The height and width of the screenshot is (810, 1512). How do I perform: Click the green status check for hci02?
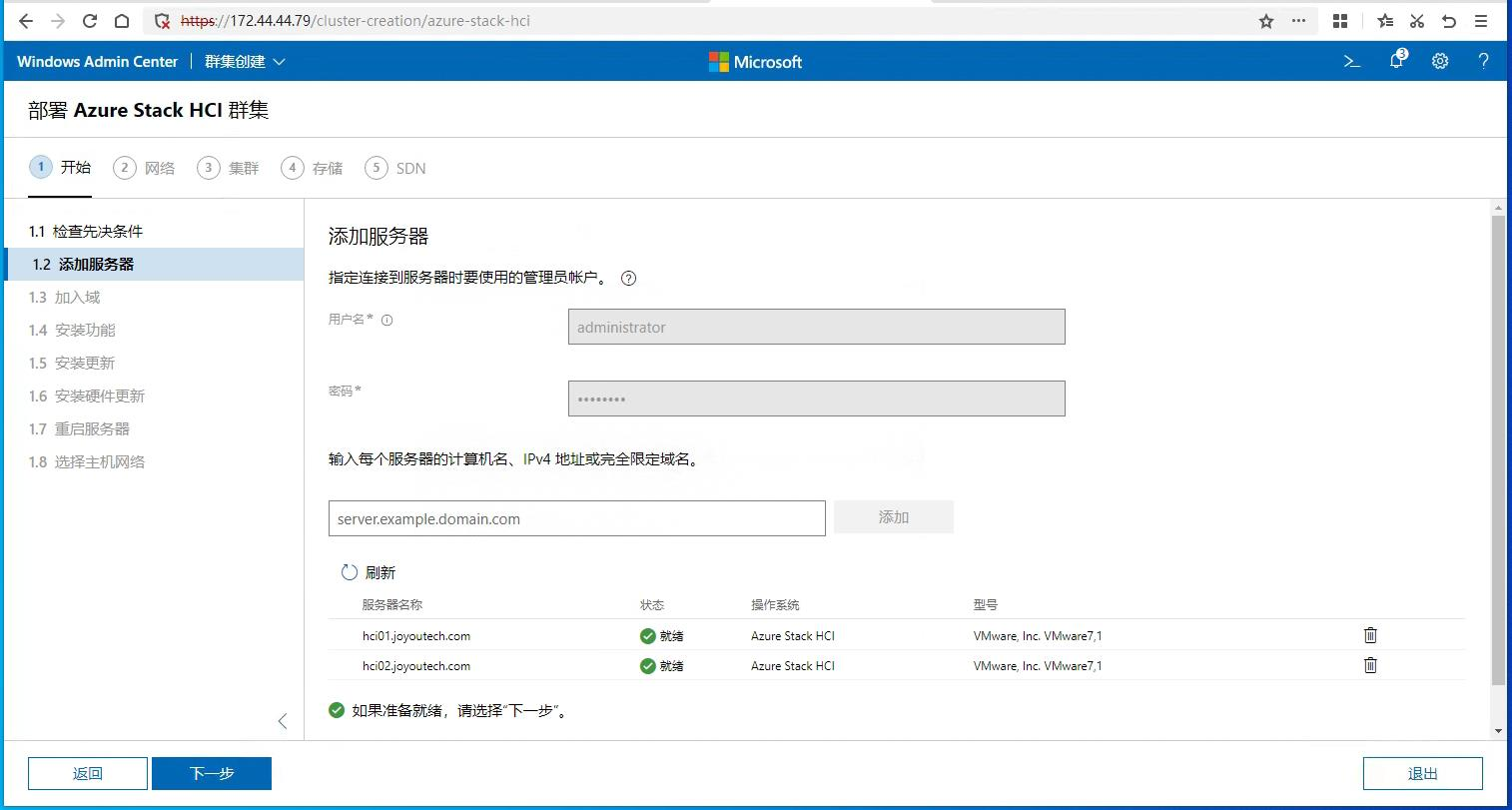point(648,666)
